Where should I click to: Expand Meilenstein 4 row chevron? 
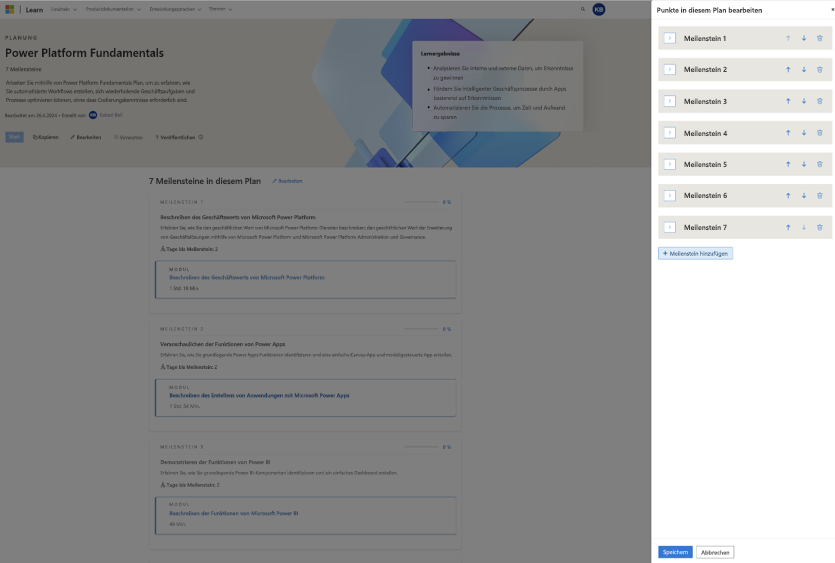pos(670,133)
